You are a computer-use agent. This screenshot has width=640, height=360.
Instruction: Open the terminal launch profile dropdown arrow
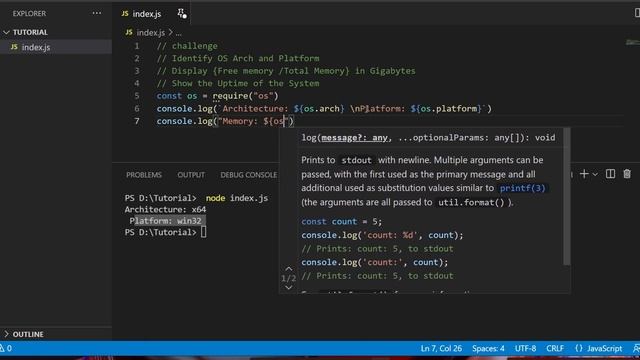click(x=595, y=175)
